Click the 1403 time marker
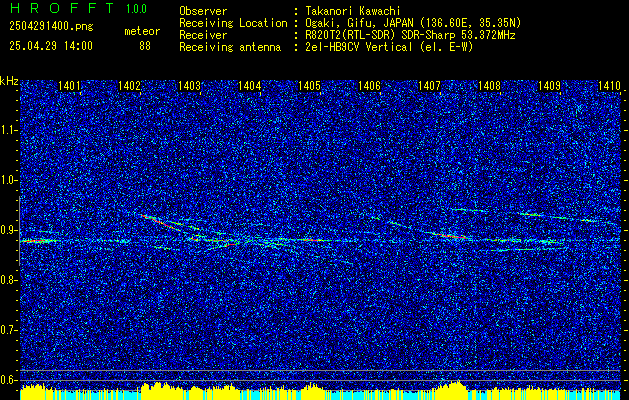 coord(189,85)
